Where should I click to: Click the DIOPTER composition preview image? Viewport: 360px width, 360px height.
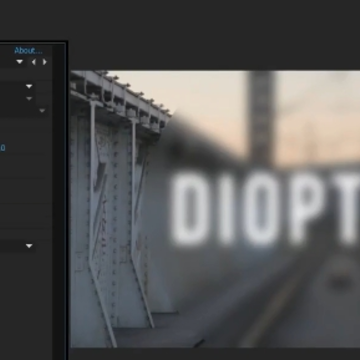coord(215,209)
